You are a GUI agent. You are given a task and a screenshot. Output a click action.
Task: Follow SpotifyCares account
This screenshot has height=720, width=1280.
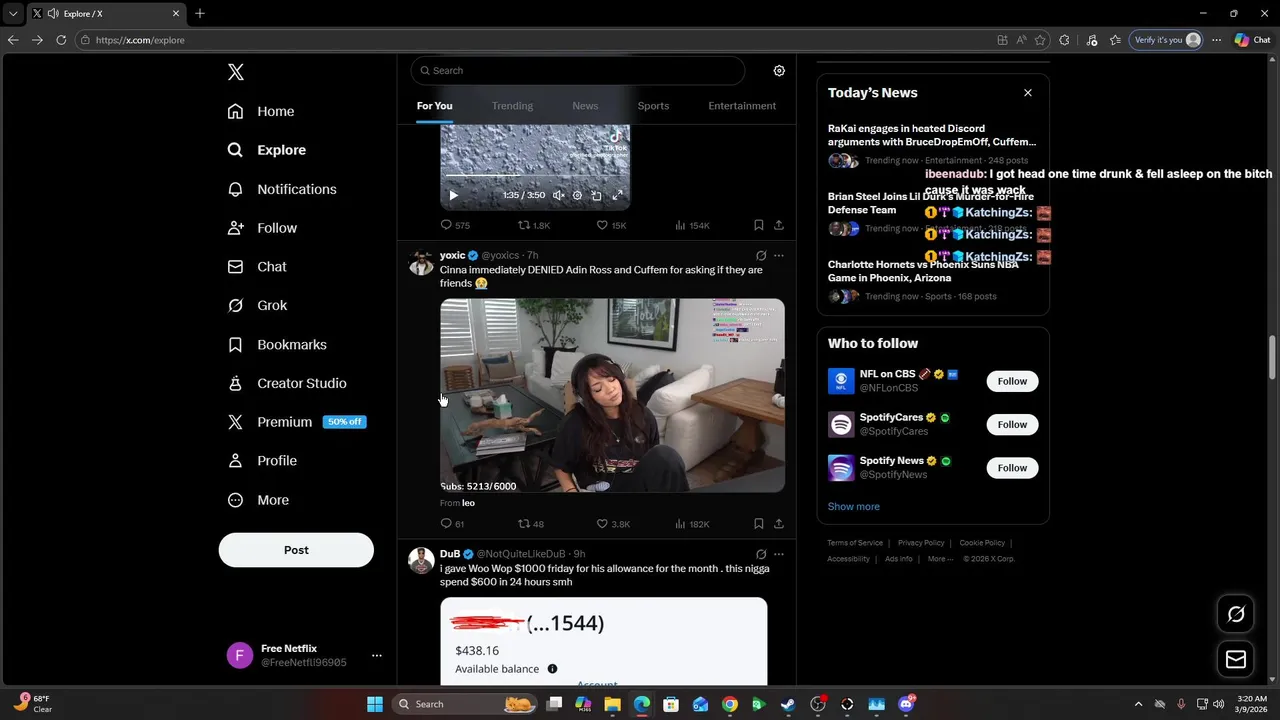(x=1012, y=424)
